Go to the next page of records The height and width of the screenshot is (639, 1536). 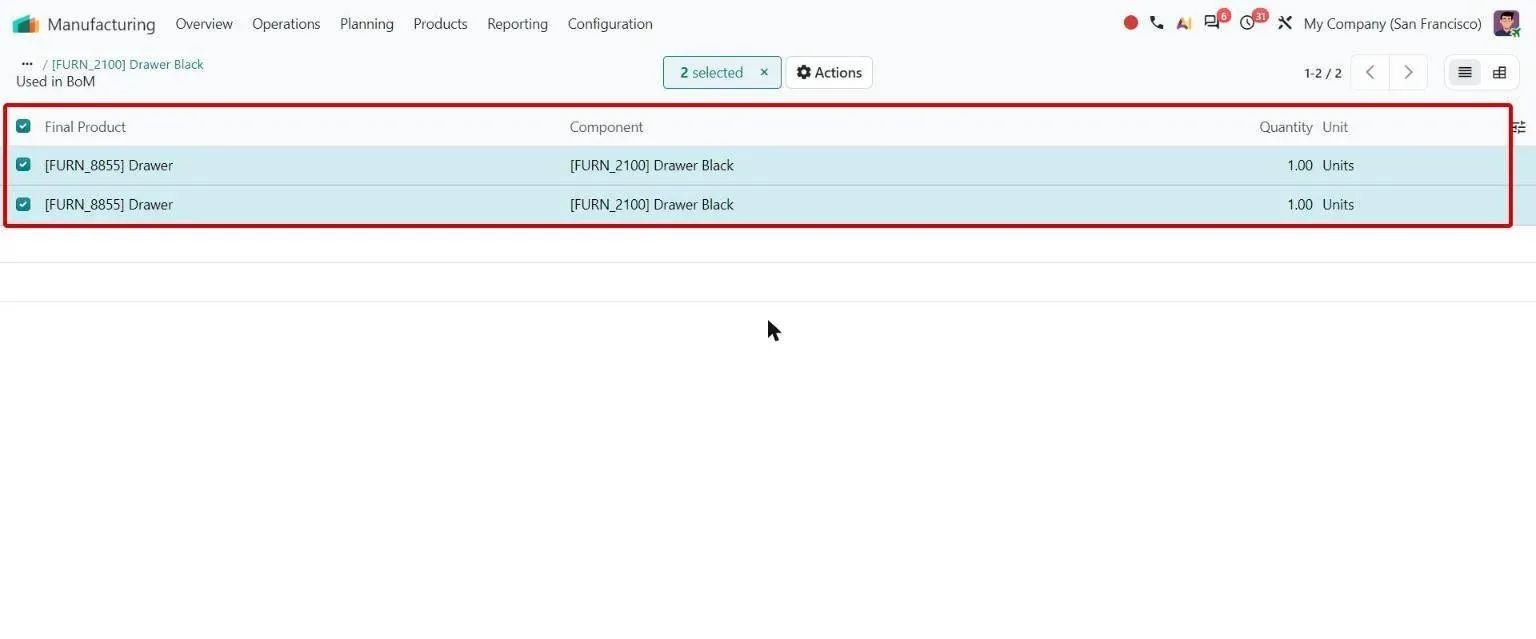point(1408,72)
